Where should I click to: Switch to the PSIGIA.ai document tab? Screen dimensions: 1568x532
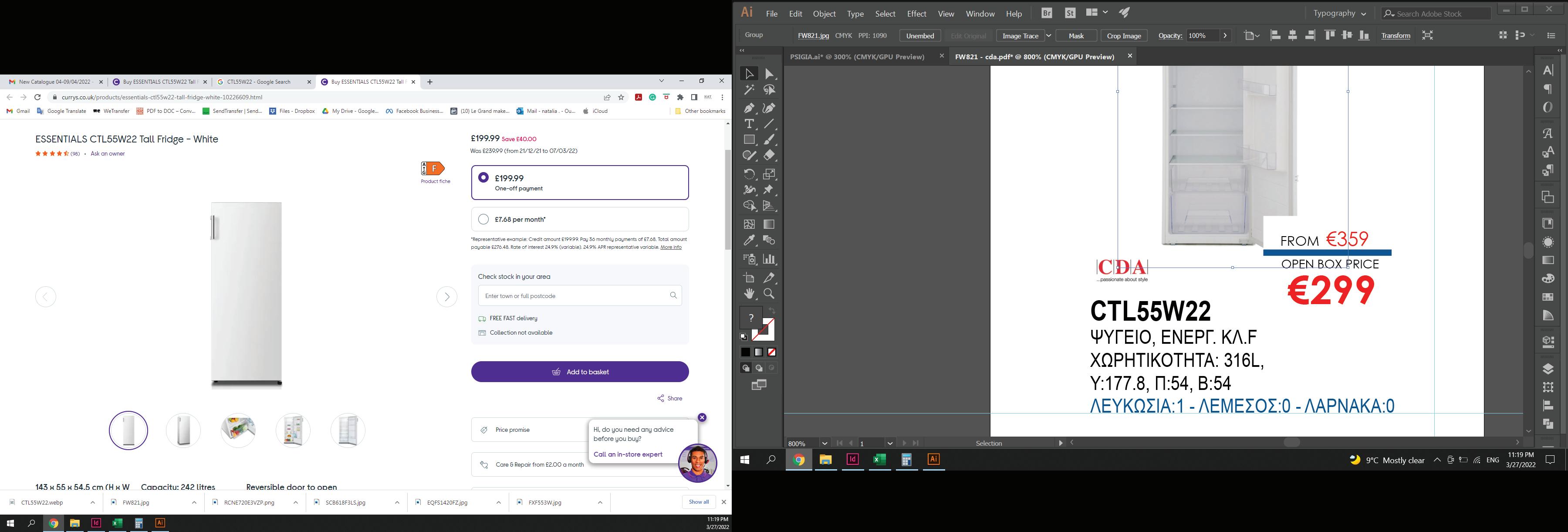pyautogui.click(x=856, y=57)
